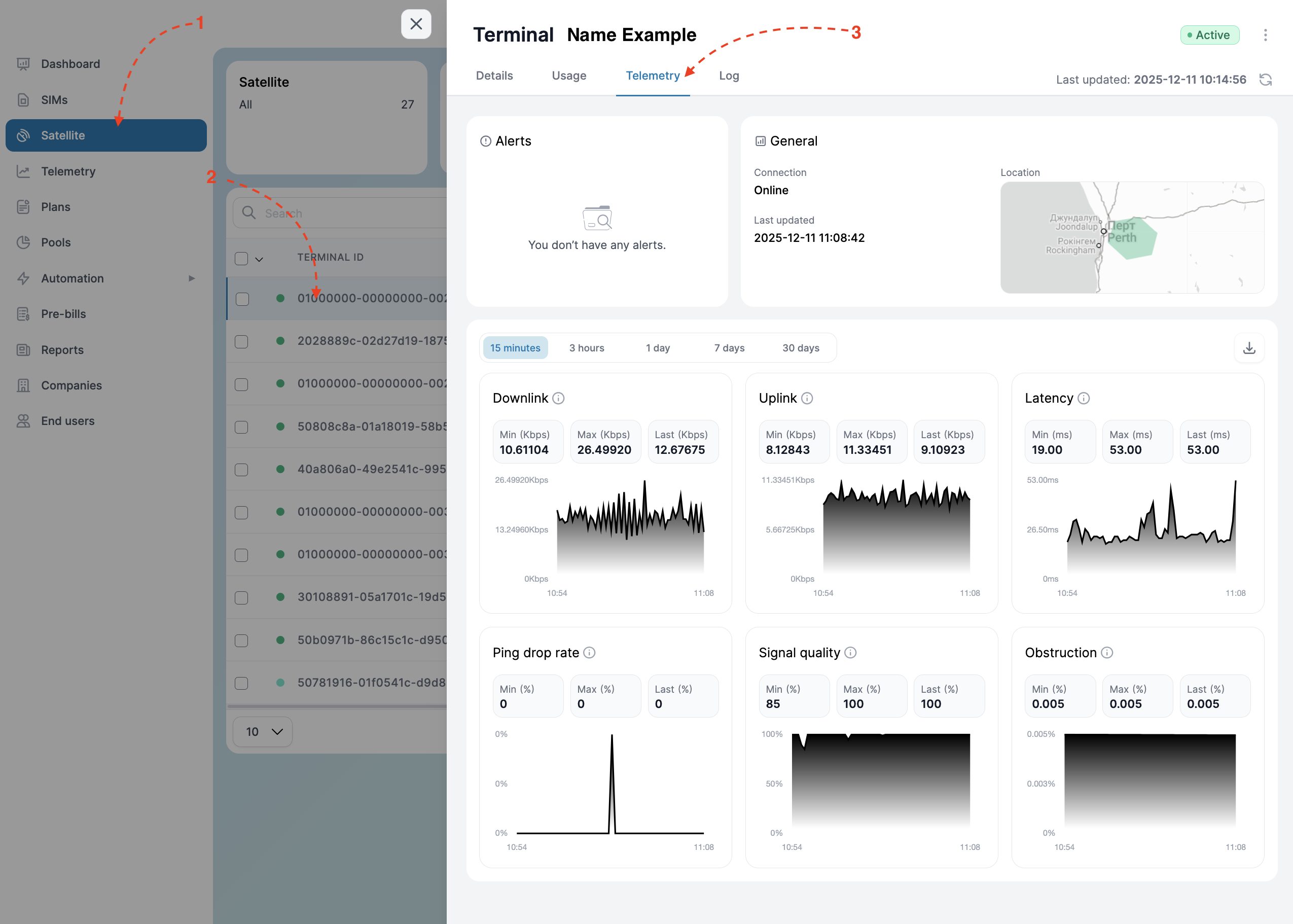This screenshot has height=924, width=1293.
Task: Click the Signal quality info icon
Action: point(850,653)
